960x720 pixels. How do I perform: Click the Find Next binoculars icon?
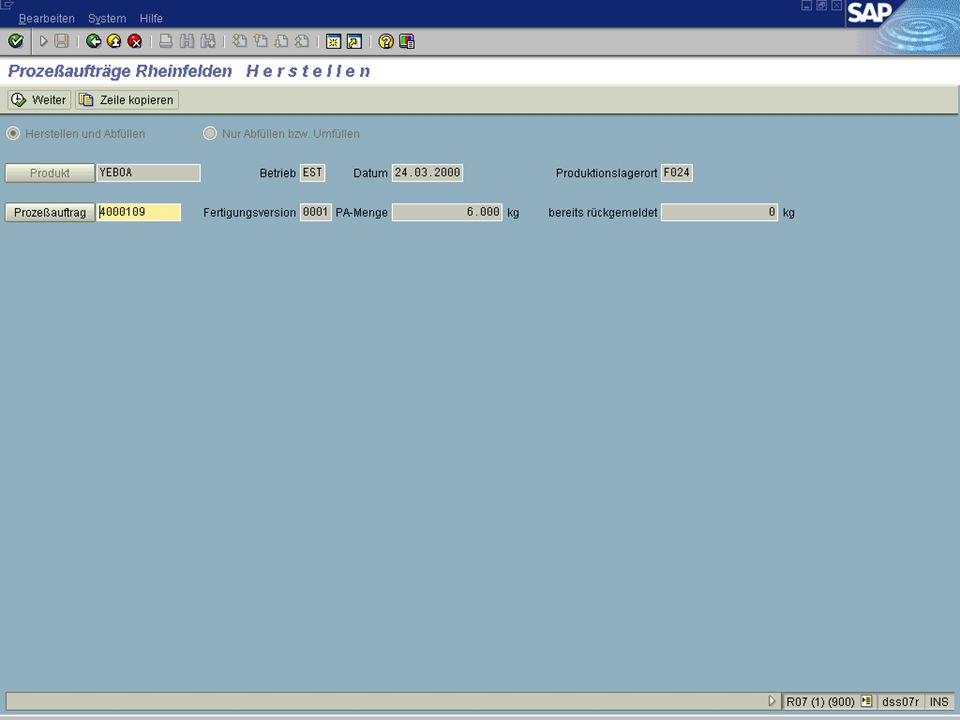pos(208,41)
